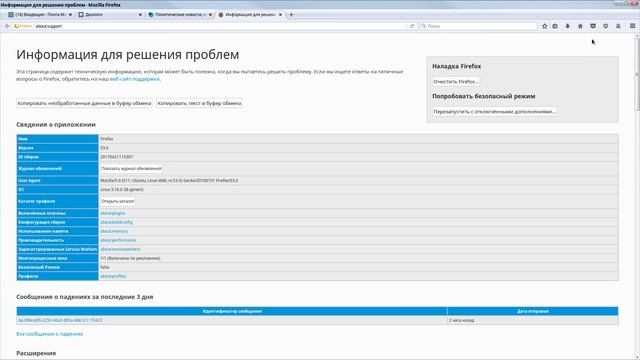Click the User Agent string value
Image resolution: width=640 pixels, height=360 pixels.
(169, 180)
